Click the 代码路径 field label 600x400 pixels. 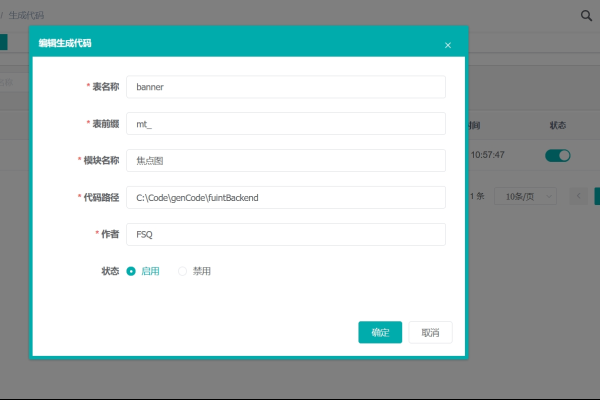tap(101, 198)
